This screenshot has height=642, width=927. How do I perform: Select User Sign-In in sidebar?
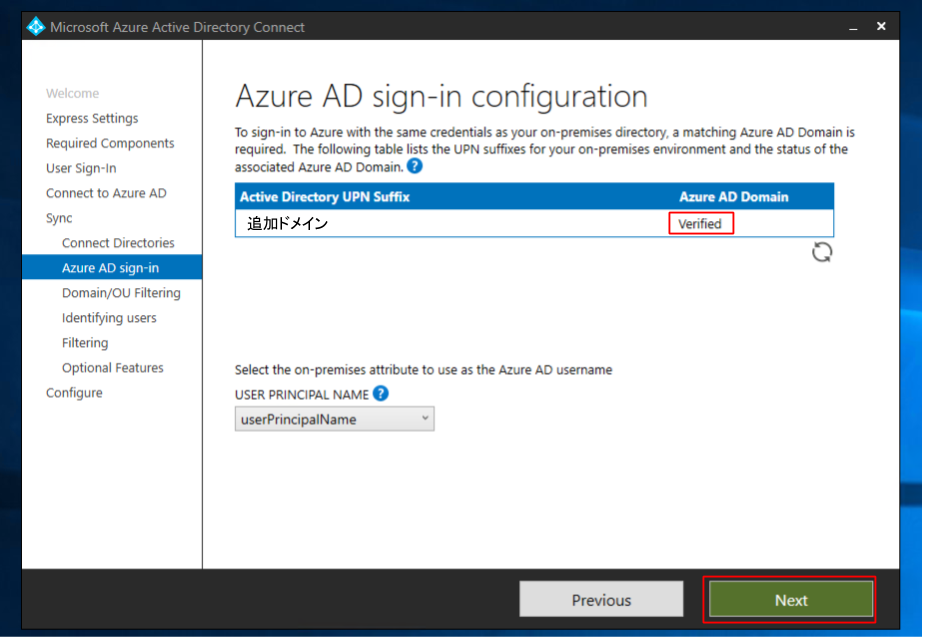82,169
